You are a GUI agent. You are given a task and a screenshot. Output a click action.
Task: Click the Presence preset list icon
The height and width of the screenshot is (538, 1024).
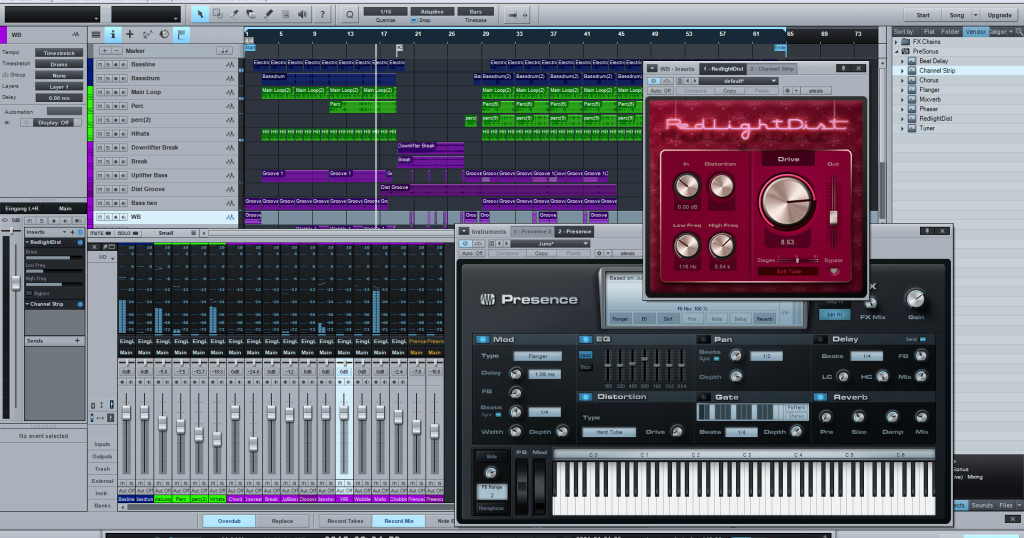point(492,244)
